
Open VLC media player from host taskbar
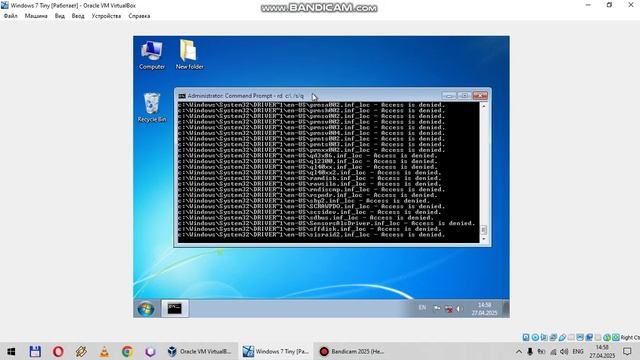coord(104,351)
